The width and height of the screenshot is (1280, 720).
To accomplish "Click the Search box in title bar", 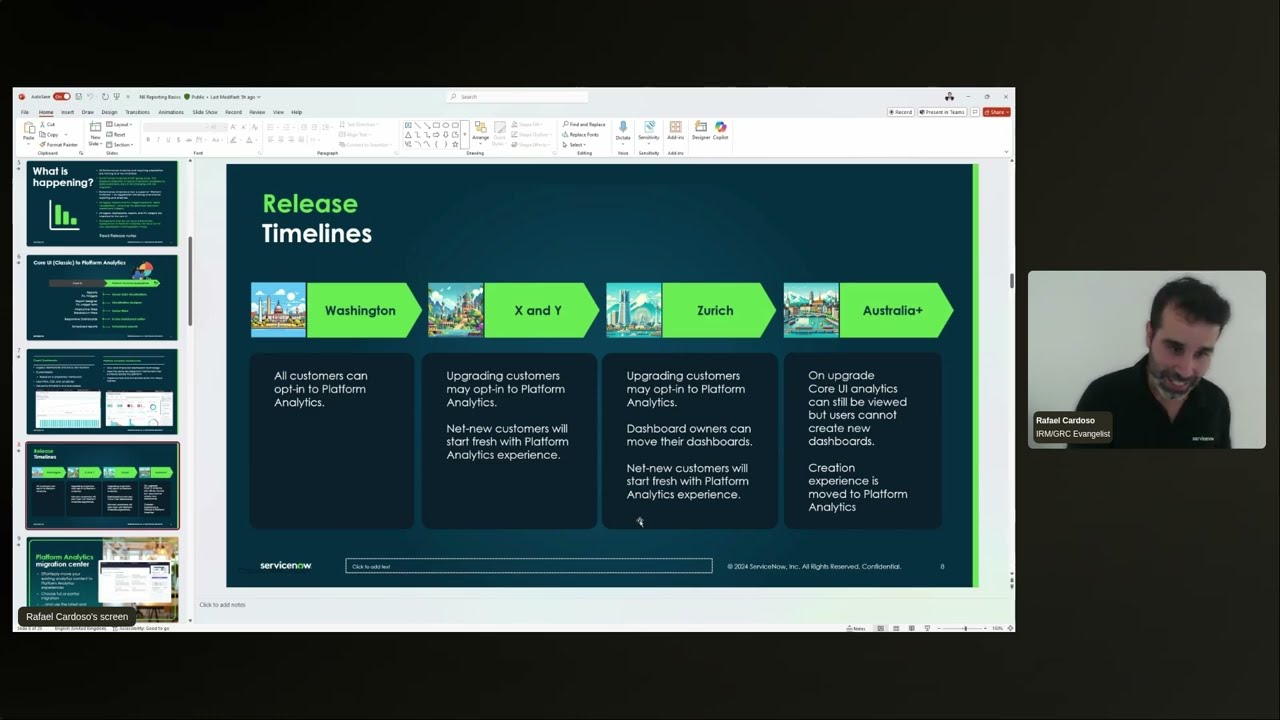I will click(518, 97).
